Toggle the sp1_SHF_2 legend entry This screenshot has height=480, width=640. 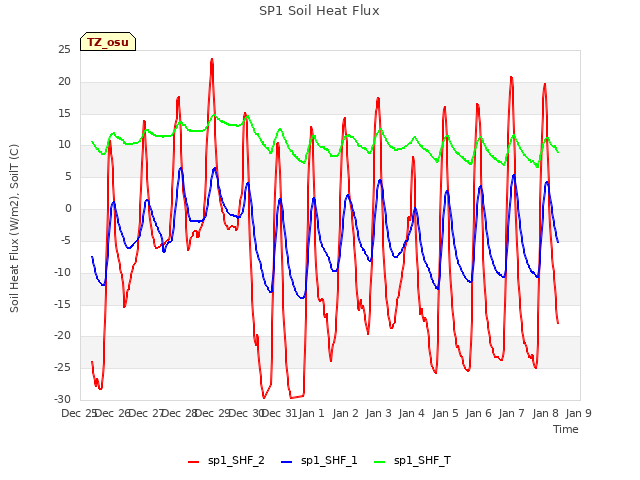coord(226,461)
